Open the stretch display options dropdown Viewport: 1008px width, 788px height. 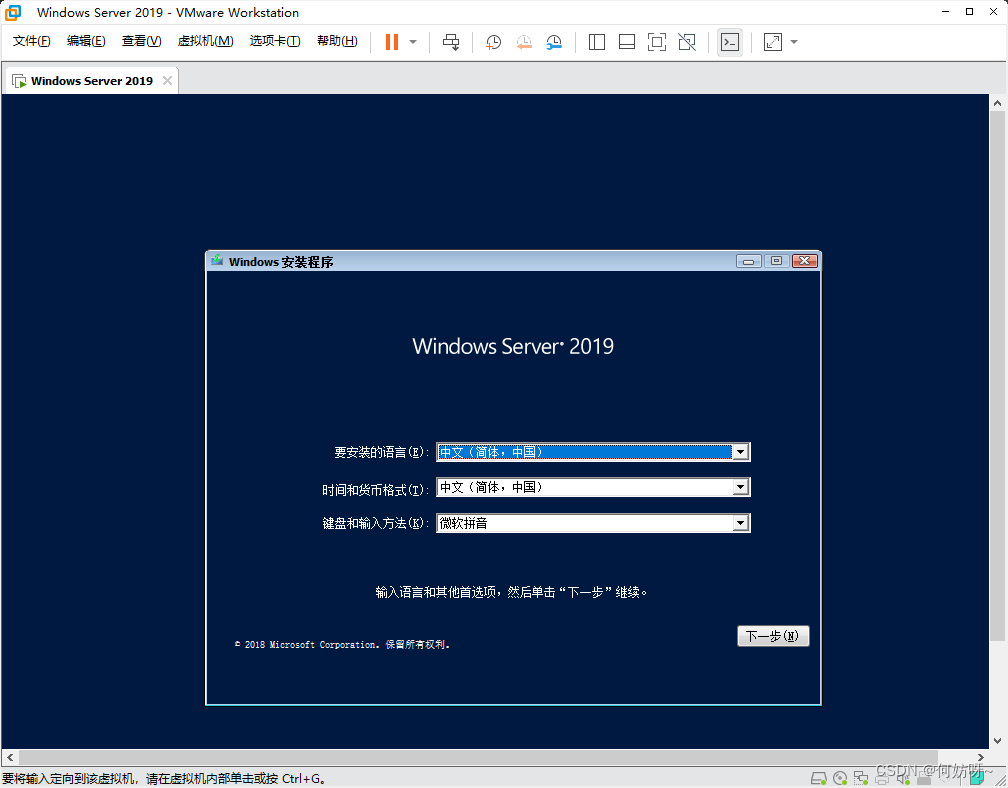794,42
